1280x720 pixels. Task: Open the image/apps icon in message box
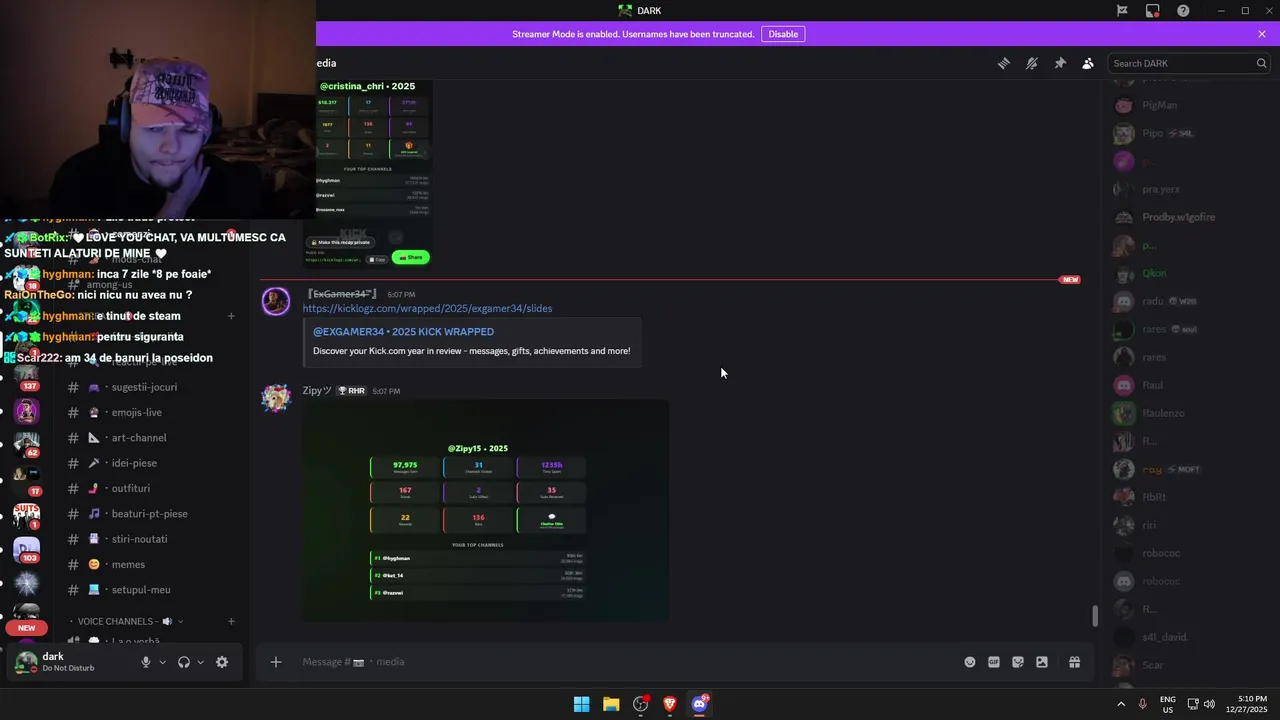click(1042, 661)
